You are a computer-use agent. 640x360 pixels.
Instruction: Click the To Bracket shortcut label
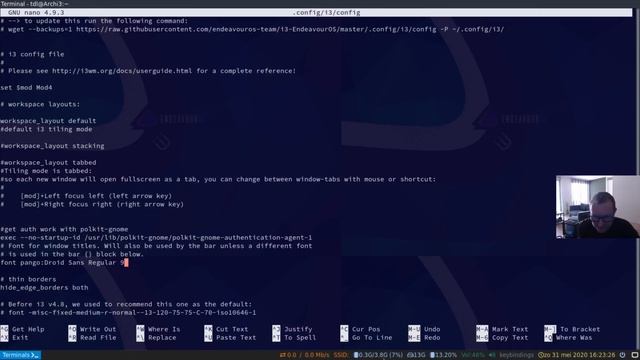point(580,329)
